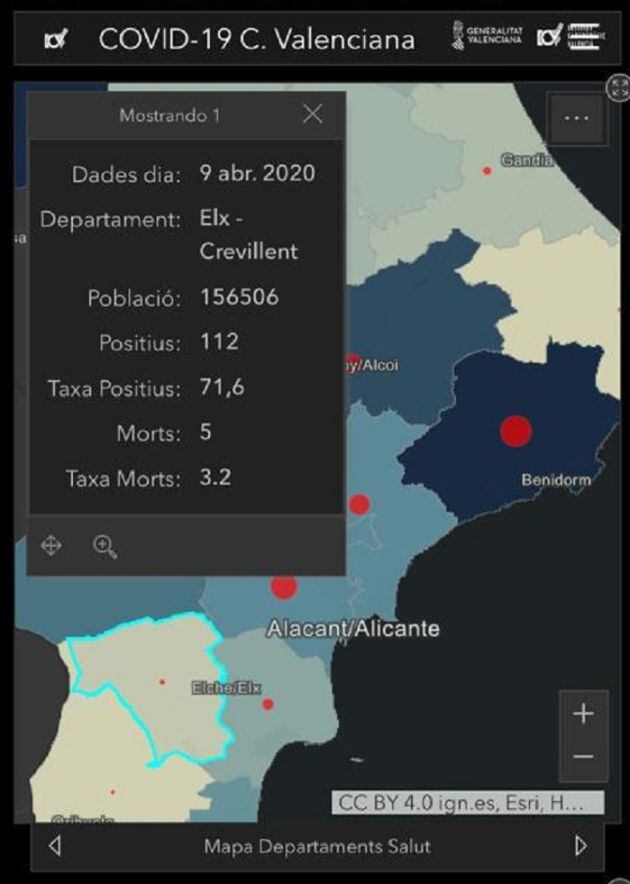Open the three-dots more options menu

[x=577, y=118]
